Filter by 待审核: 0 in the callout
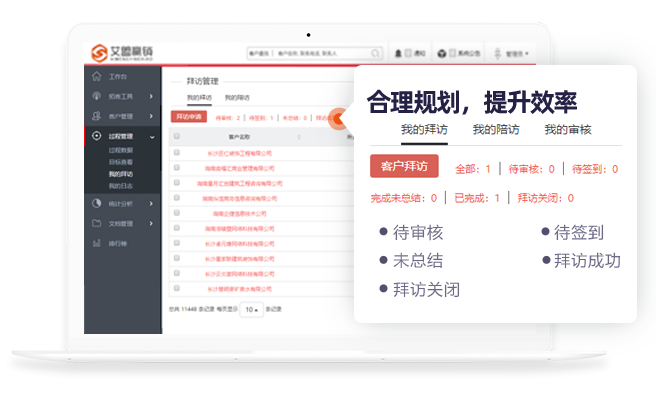 pos(532,169)
